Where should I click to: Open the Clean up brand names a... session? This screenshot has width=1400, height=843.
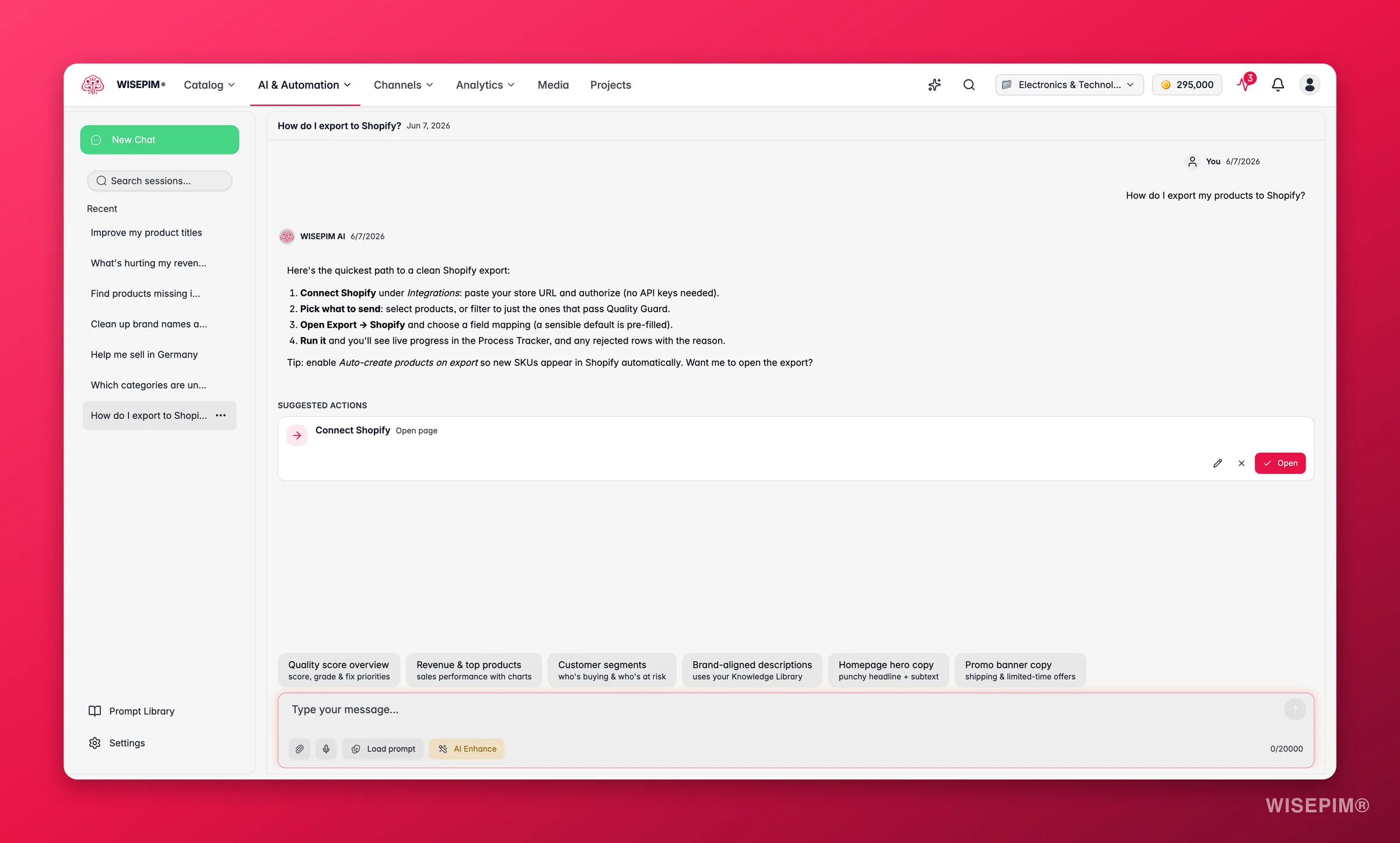point(160,324)
